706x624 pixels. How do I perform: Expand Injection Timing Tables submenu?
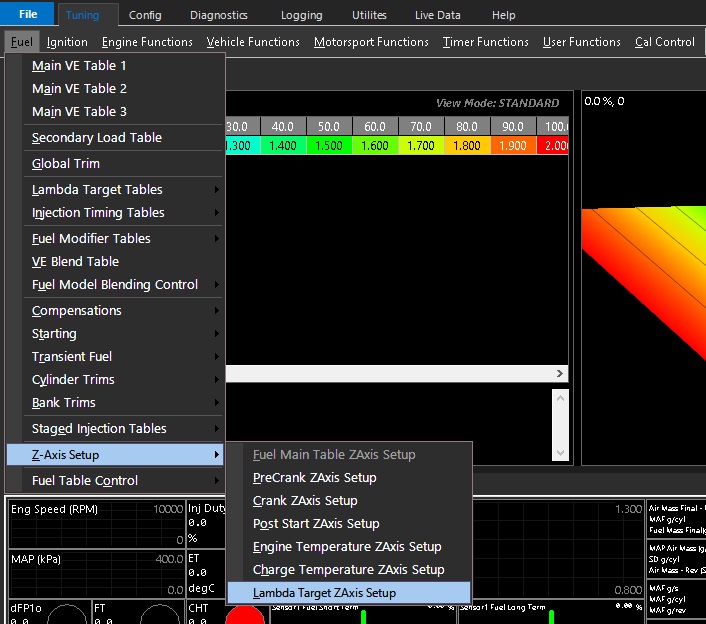click(98, 213)
